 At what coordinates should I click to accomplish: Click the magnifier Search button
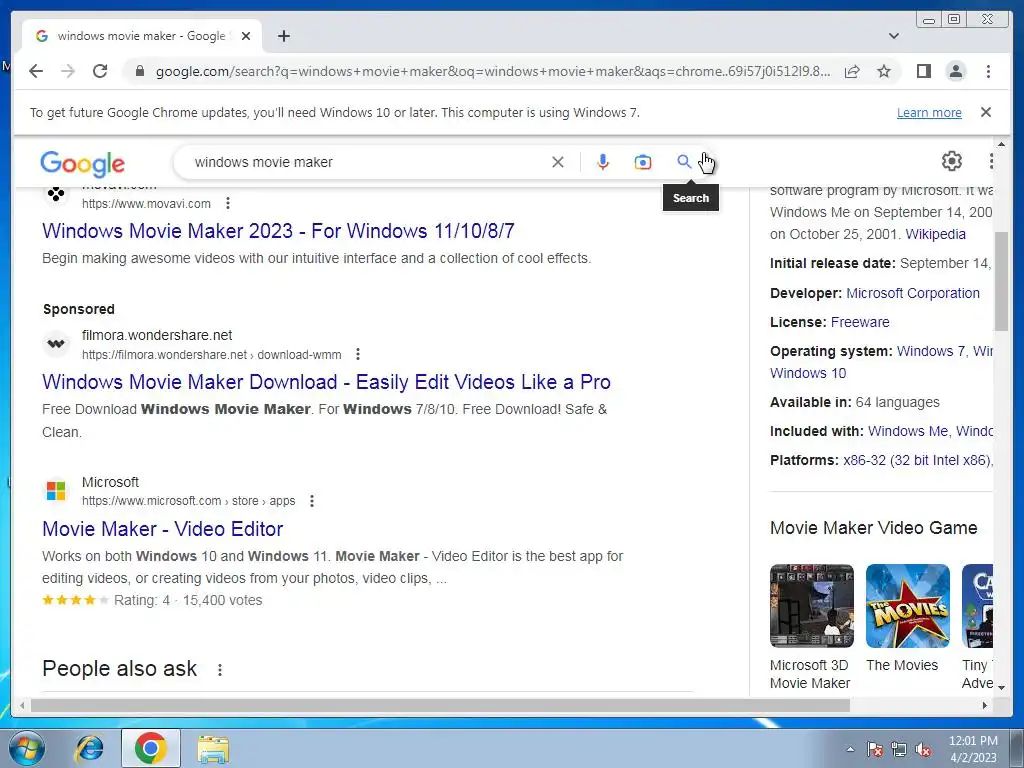tap(684, 161)
